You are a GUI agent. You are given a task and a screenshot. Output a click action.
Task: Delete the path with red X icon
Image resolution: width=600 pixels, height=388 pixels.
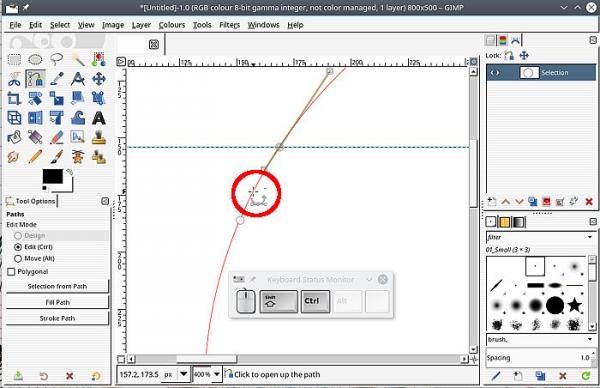pyautogui.click(x=589, y=202)
